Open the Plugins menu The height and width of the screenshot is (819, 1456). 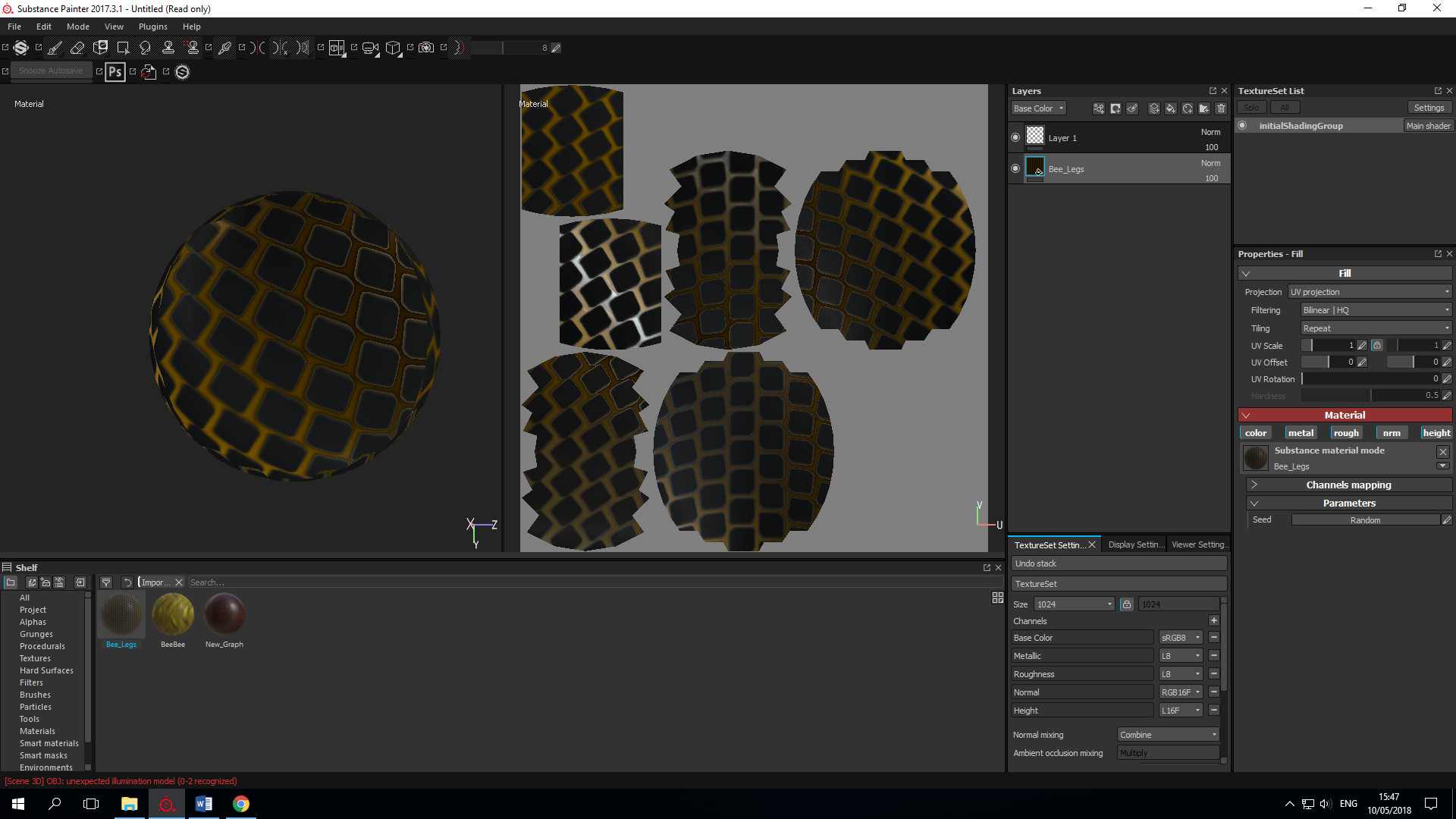click(x=153, y=27)
